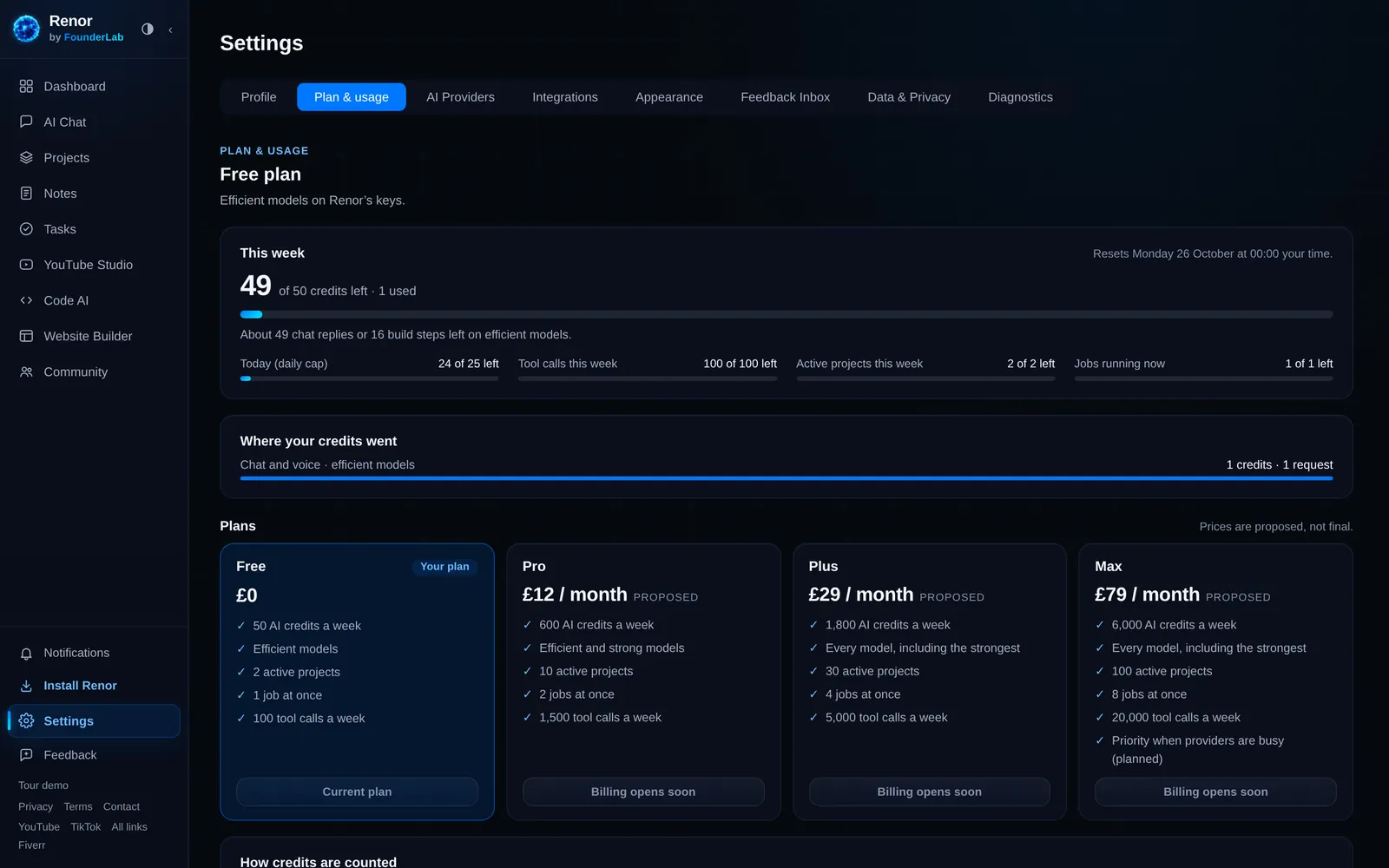Click the Notes document icon

tap(26, 193)
